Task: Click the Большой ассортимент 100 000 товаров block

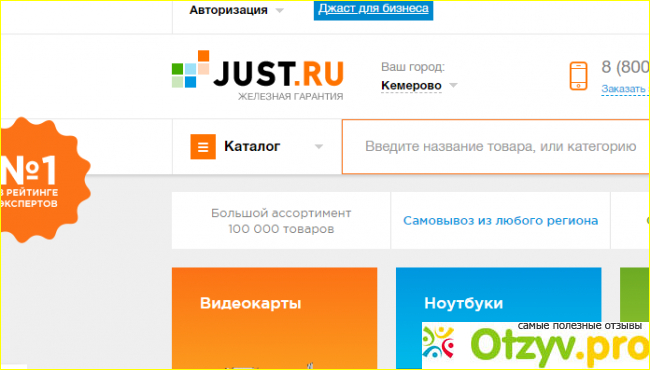Action: pyautogui.click(x=281, y=220)
